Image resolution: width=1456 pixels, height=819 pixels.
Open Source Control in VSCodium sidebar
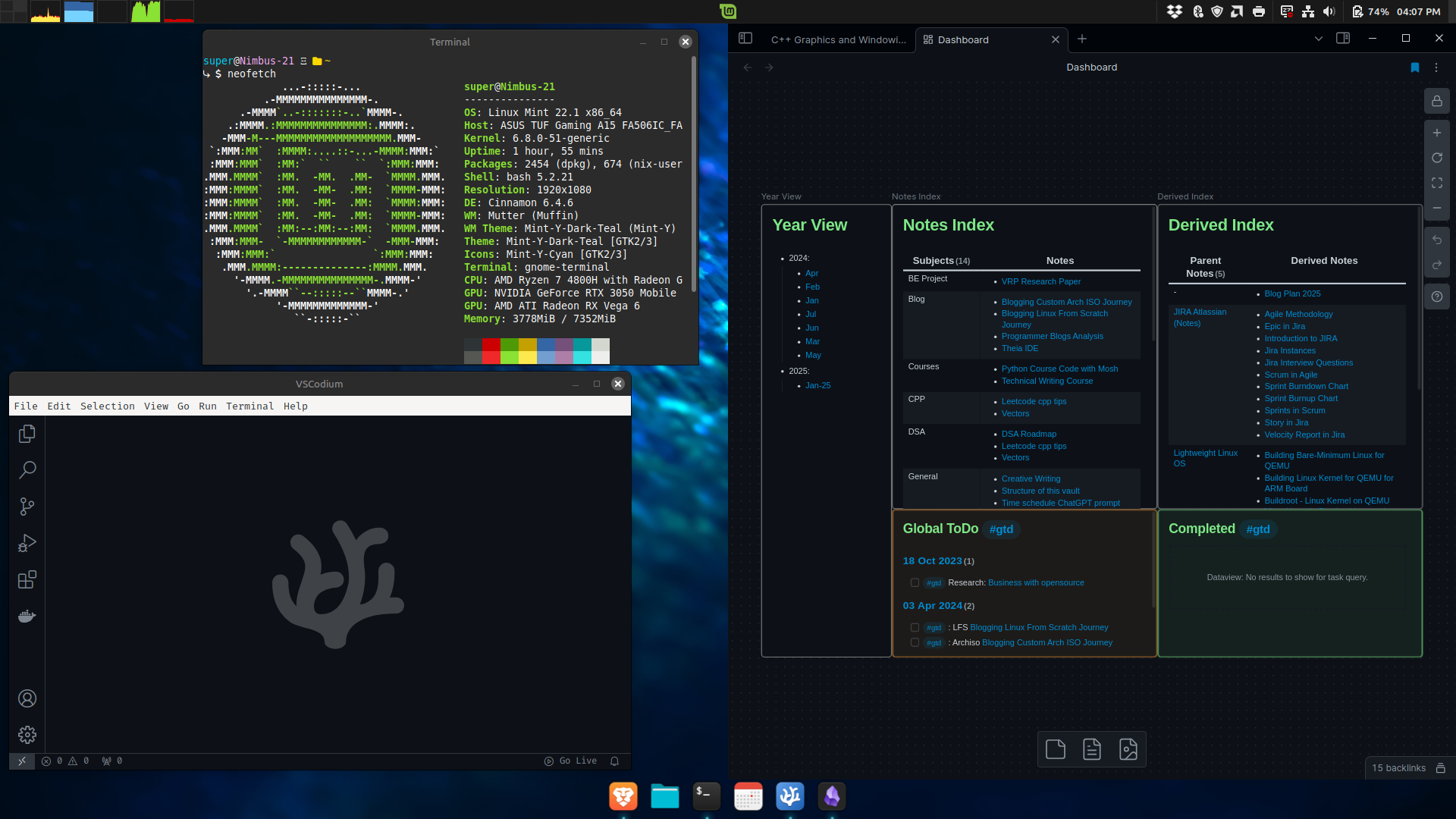(27, 506)
